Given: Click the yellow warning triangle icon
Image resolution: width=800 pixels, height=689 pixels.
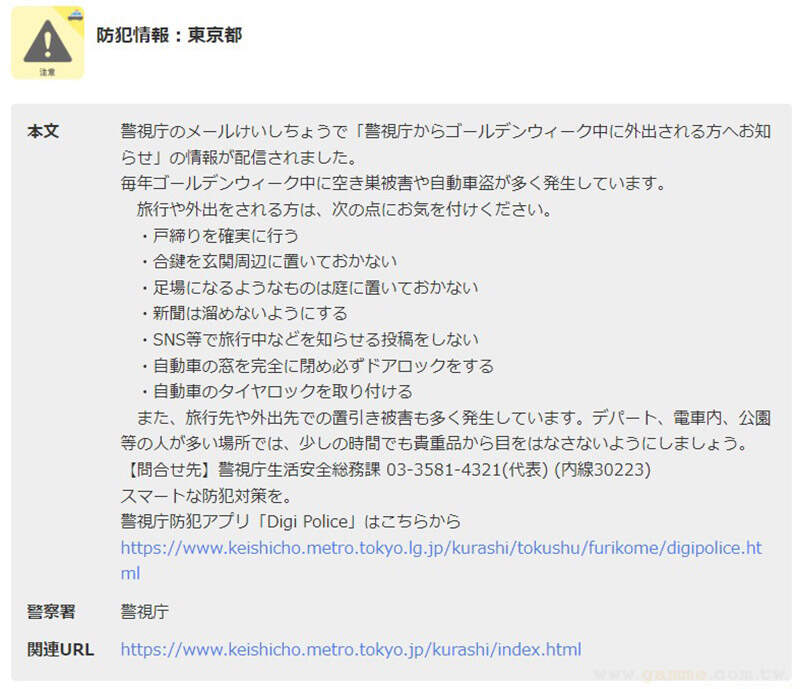Looking at the screenshot, I should click(x=47, y=41).
